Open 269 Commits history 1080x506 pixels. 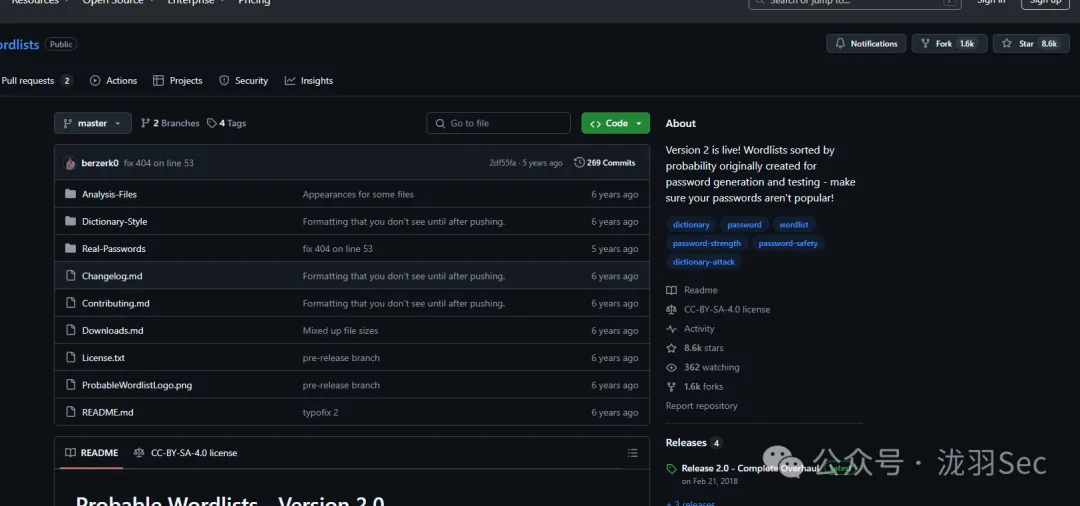click(x=605, y=163)
